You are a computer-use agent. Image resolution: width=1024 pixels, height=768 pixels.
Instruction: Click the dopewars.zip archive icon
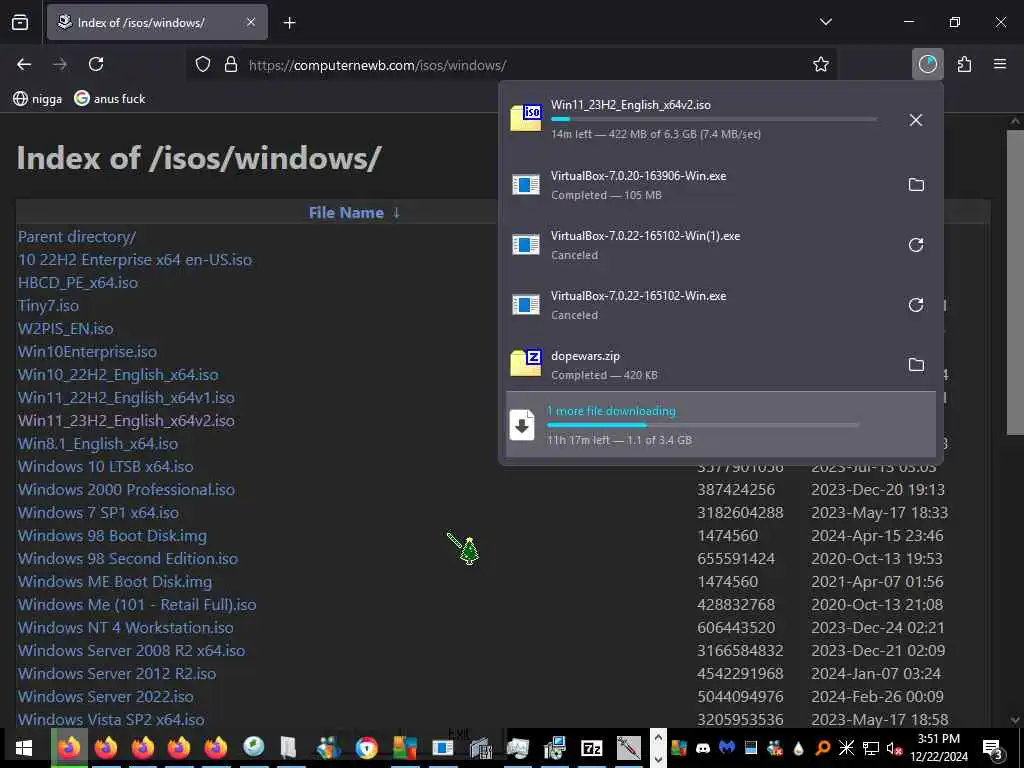pyautogui.click(x=526, y=363)
